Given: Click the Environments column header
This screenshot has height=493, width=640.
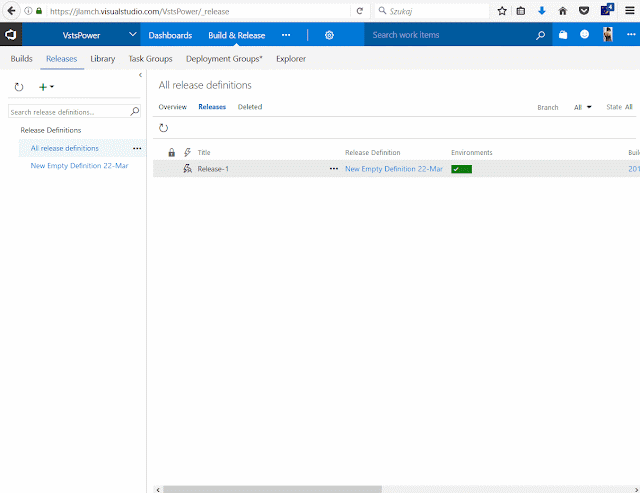Looking at the screenshot, I should click(472, 153).
